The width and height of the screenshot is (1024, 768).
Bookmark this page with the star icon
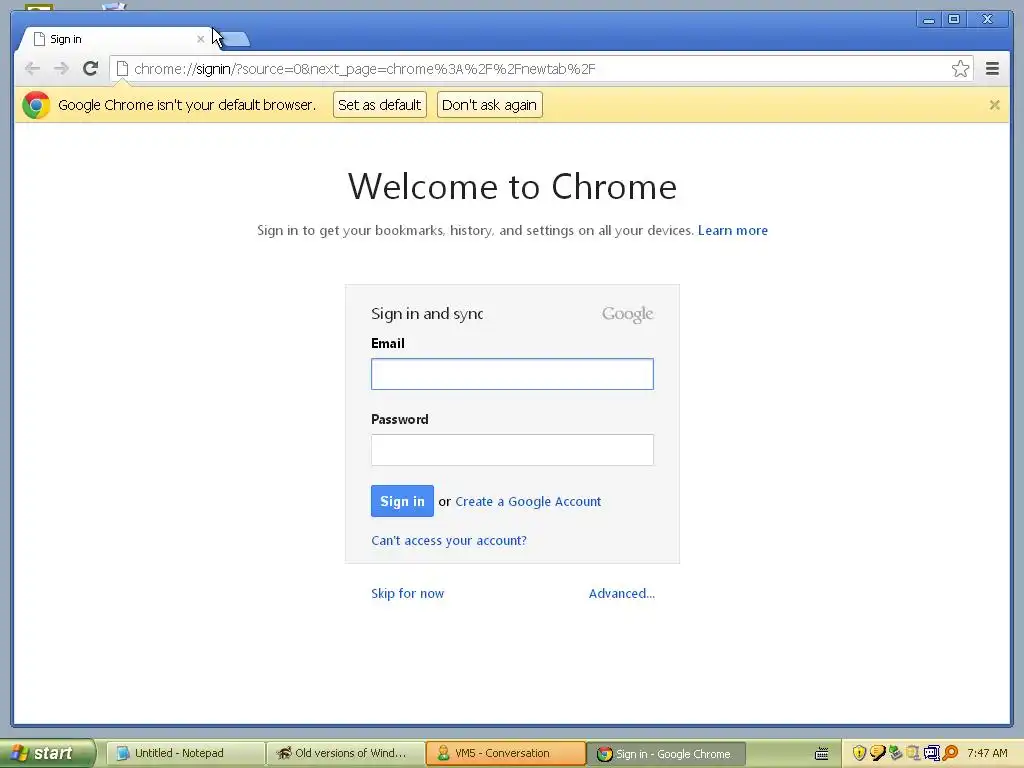[960, 69]
